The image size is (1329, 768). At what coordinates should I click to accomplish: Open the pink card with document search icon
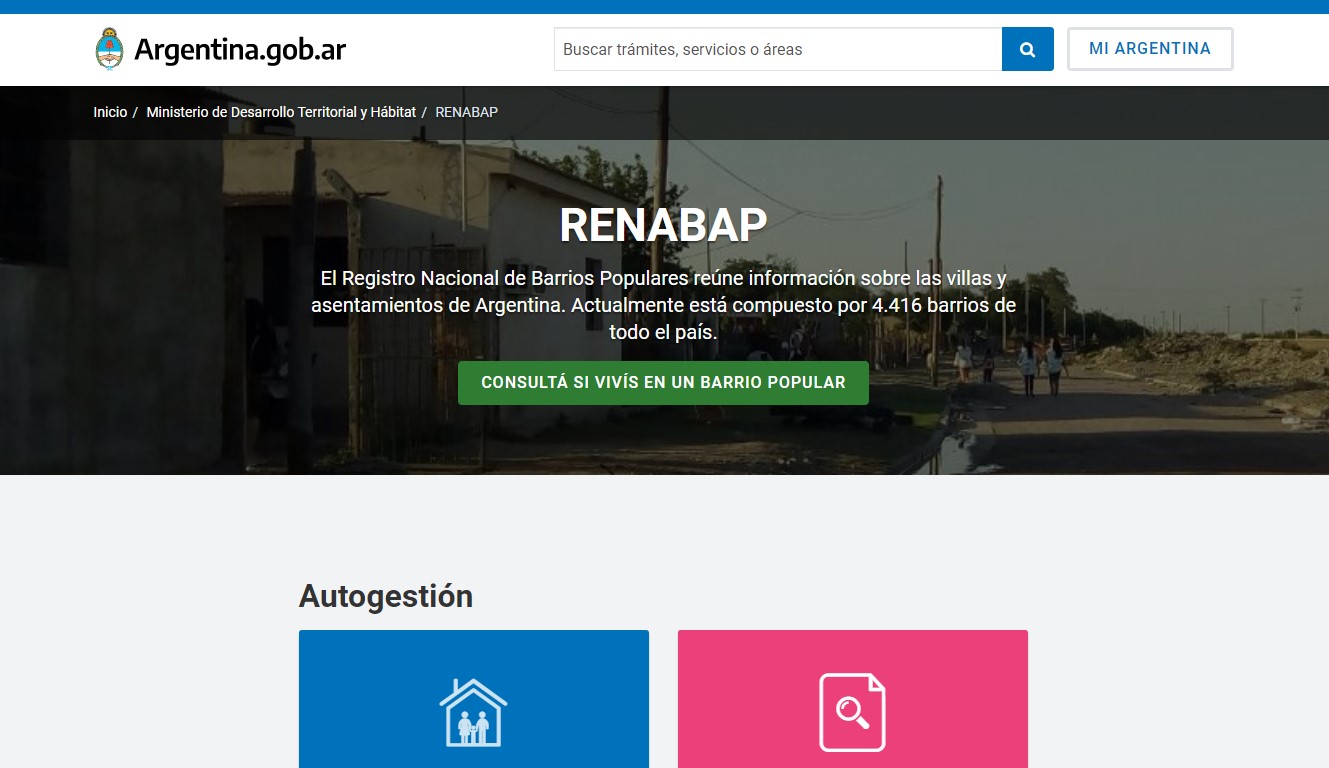pos(853,699)
